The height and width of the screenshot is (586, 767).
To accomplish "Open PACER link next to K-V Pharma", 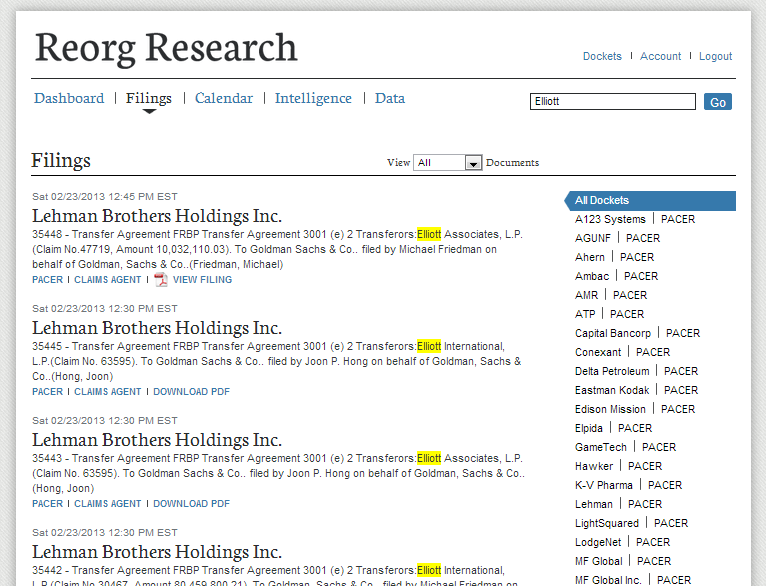I will coord(665,485).
